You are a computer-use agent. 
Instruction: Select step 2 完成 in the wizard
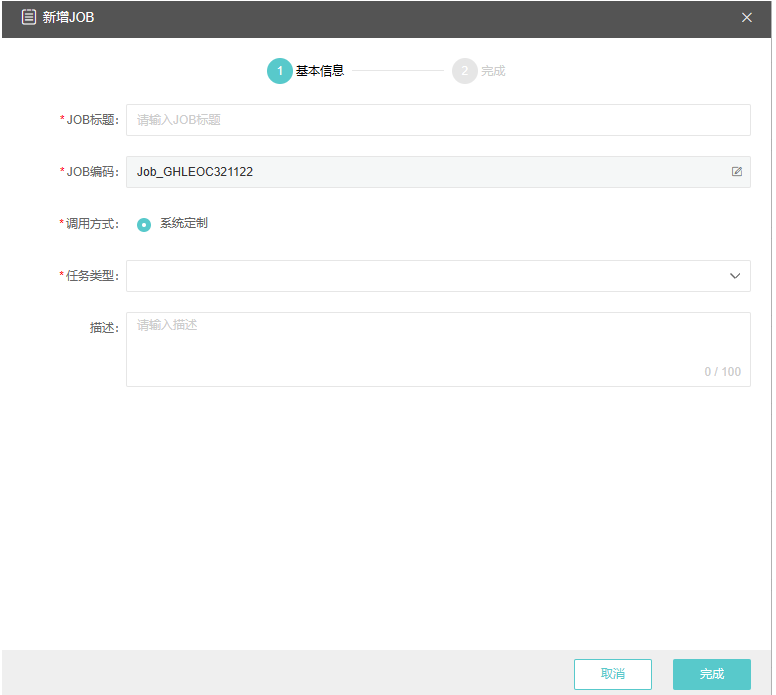(x=479, y=71)
